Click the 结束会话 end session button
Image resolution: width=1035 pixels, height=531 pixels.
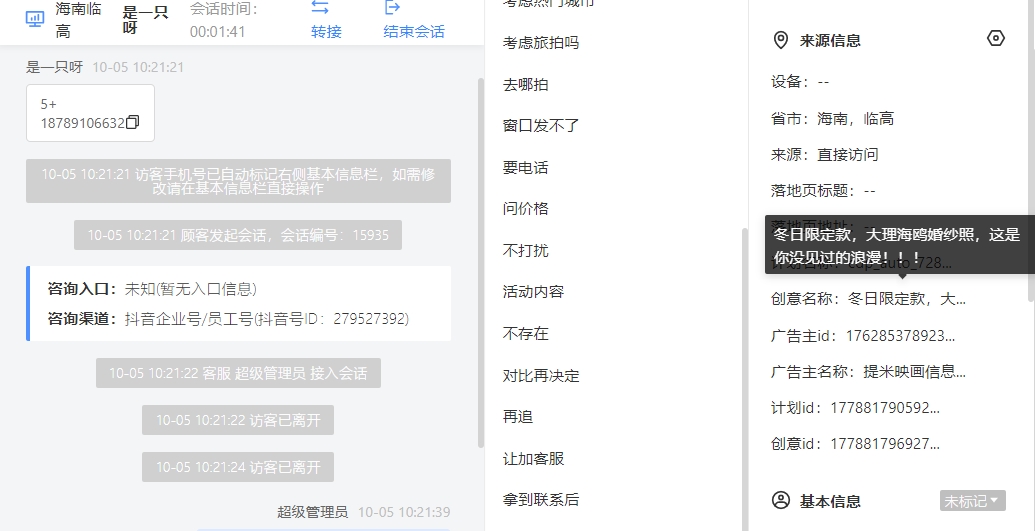click(x=414, y=20)
